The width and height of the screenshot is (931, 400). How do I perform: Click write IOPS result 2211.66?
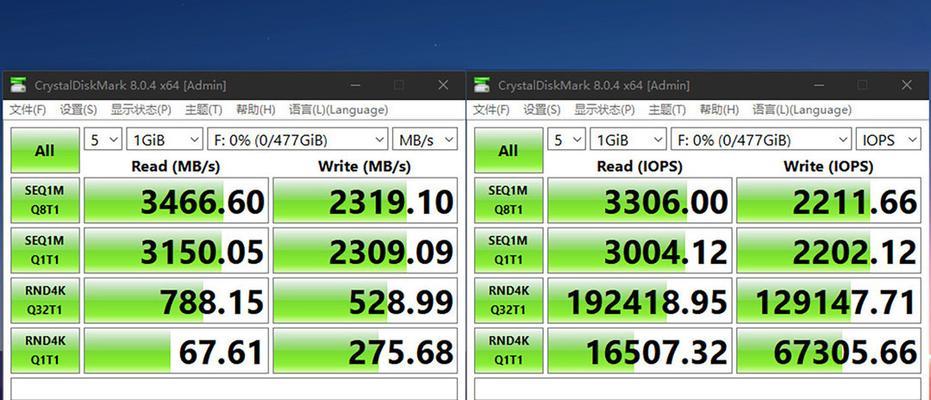click(829, 201)
